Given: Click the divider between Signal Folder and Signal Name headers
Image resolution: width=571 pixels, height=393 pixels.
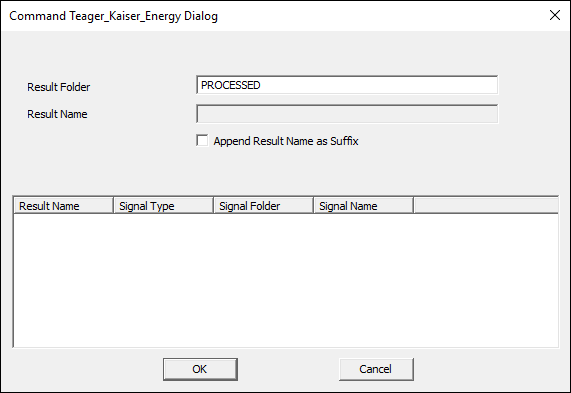Looking at the screenshot, I should [x=314, y=205].
